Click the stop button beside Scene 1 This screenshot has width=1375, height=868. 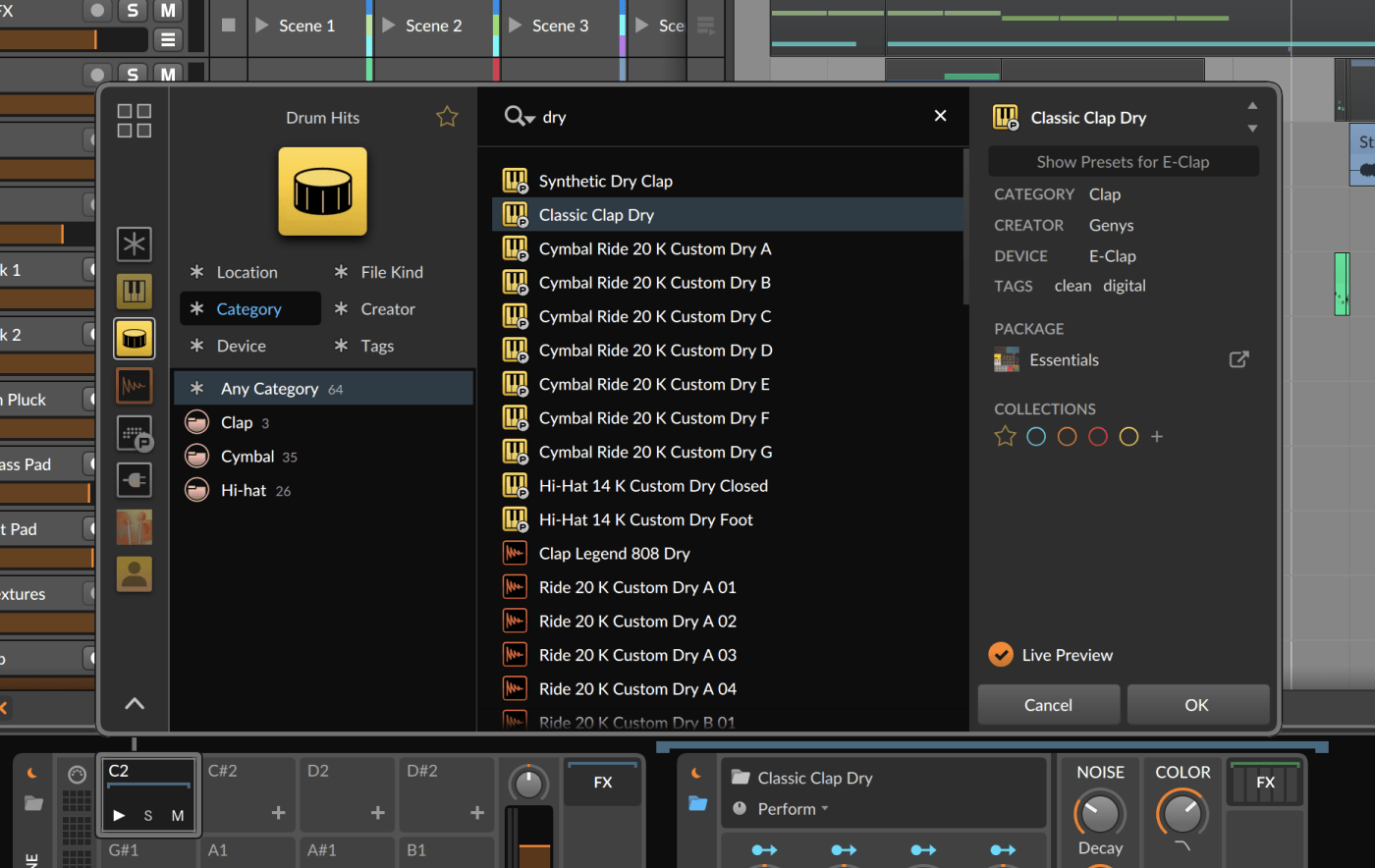(229, 26)
